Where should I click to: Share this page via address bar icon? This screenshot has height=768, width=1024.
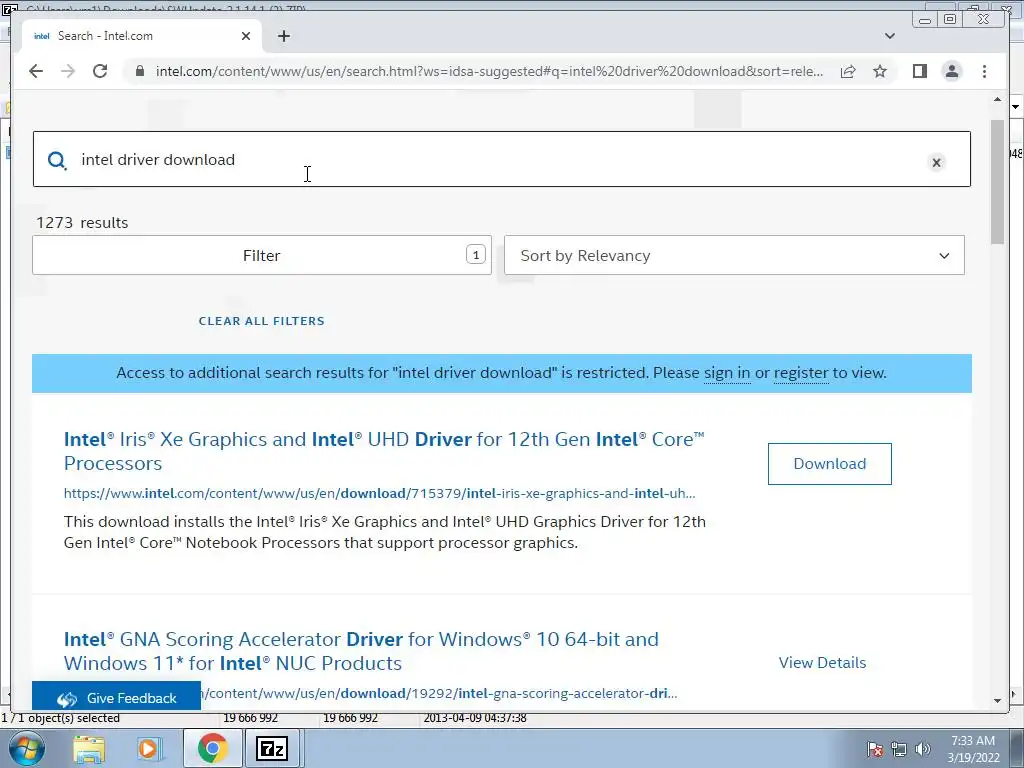(848, 71)
